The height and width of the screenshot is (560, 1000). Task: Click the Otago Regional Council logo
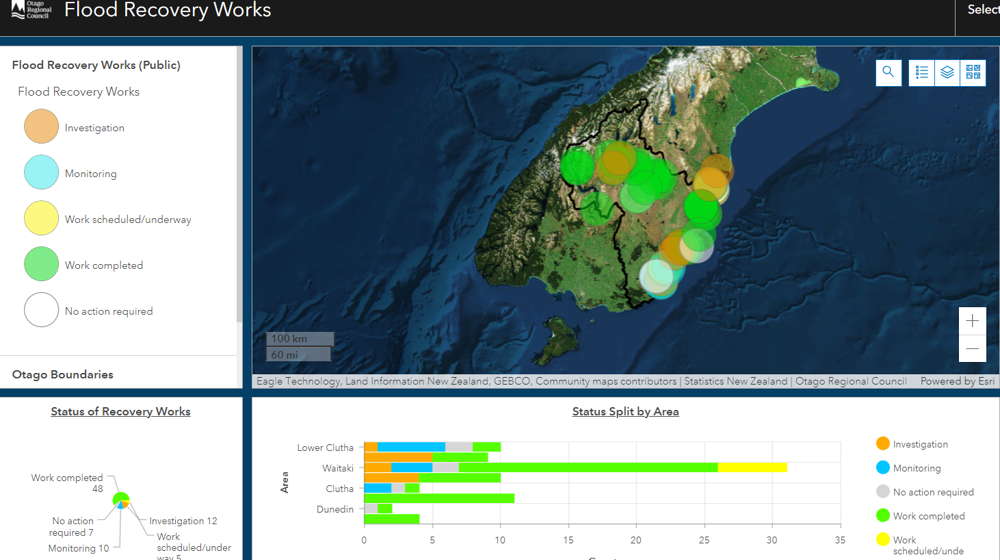point(31,10)
